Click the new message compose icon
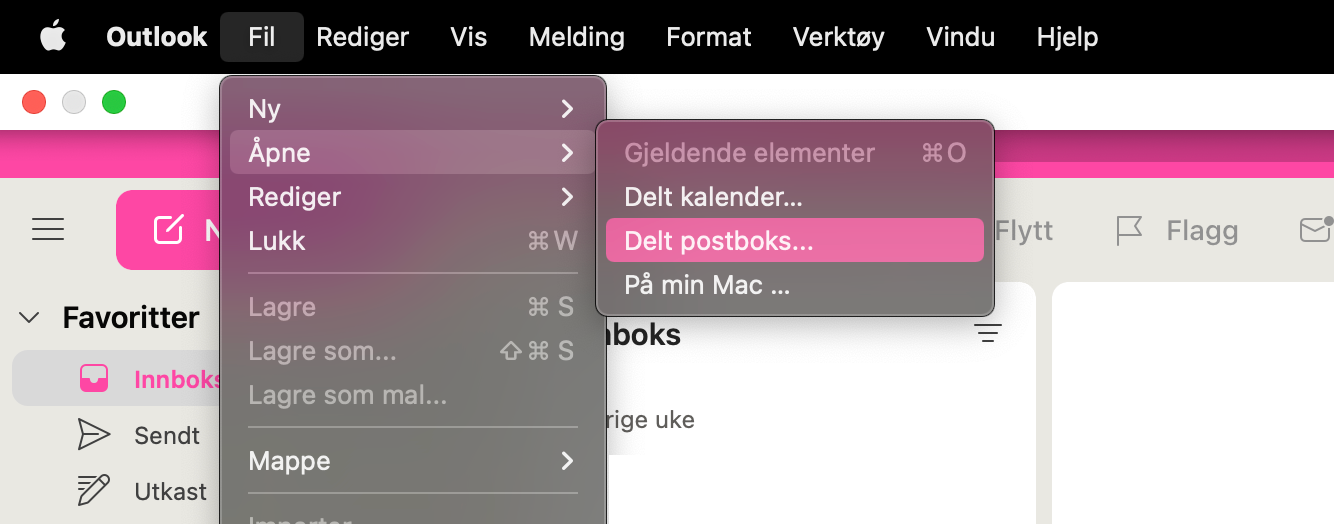This screenshot has height=524, width=1334. click(x=168, y=230)
